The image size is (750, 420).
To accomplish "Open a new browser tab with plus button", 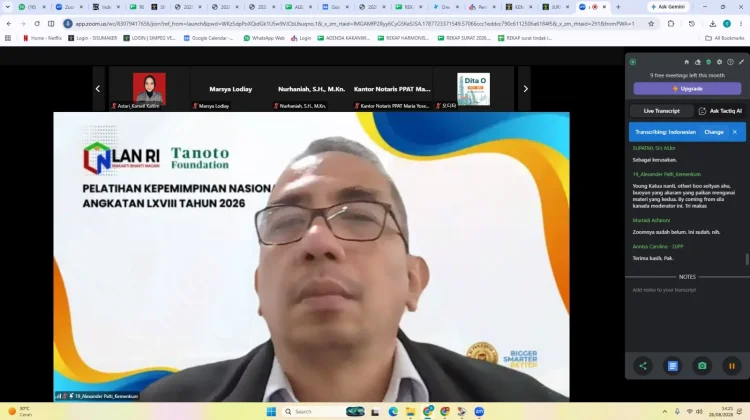I will 618,7.
